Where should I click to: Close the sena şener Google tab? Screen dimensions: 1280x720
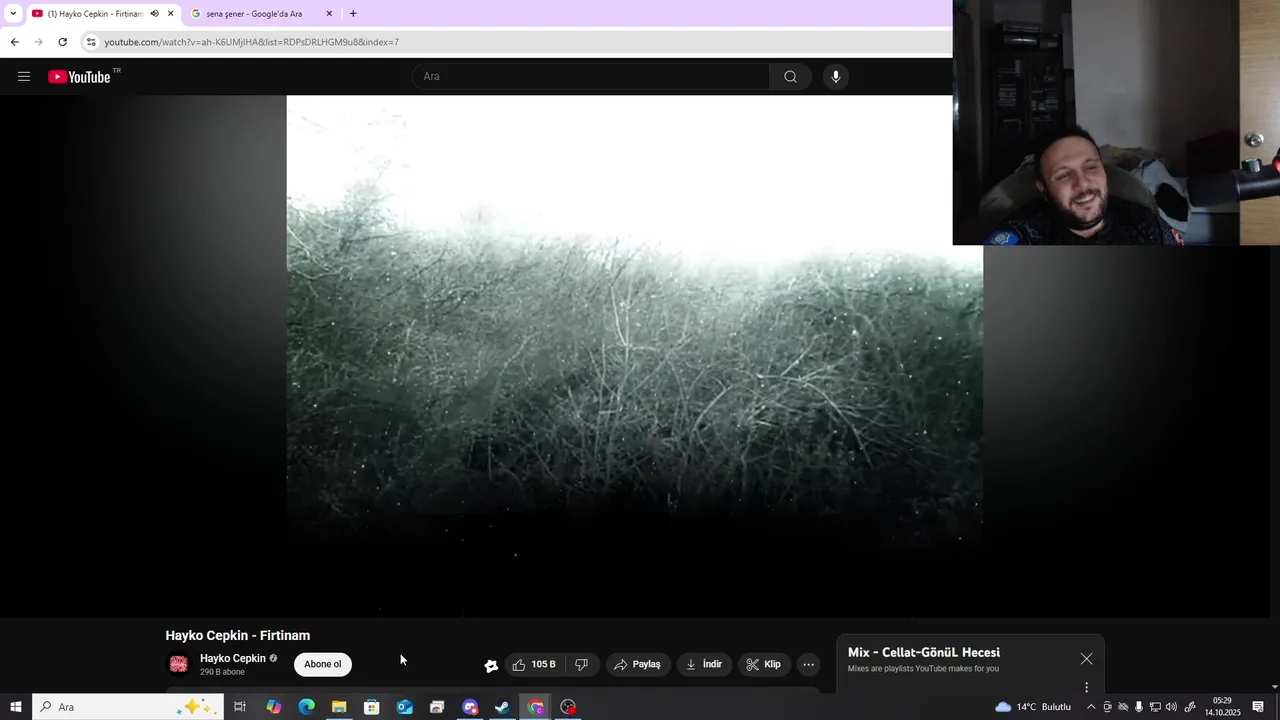(x=329, y=14)
